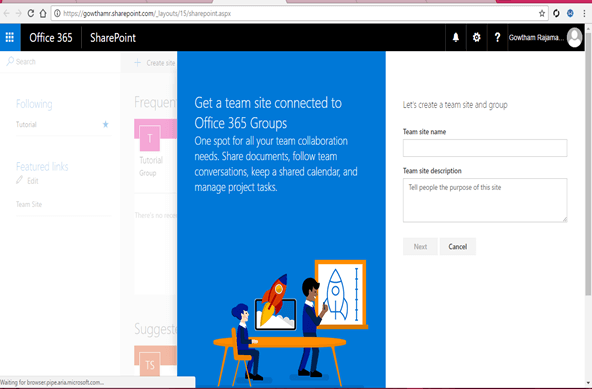Open Gowtham Rajama account name menu
This screenshot has height=389, width=592.
coord(536,37)
